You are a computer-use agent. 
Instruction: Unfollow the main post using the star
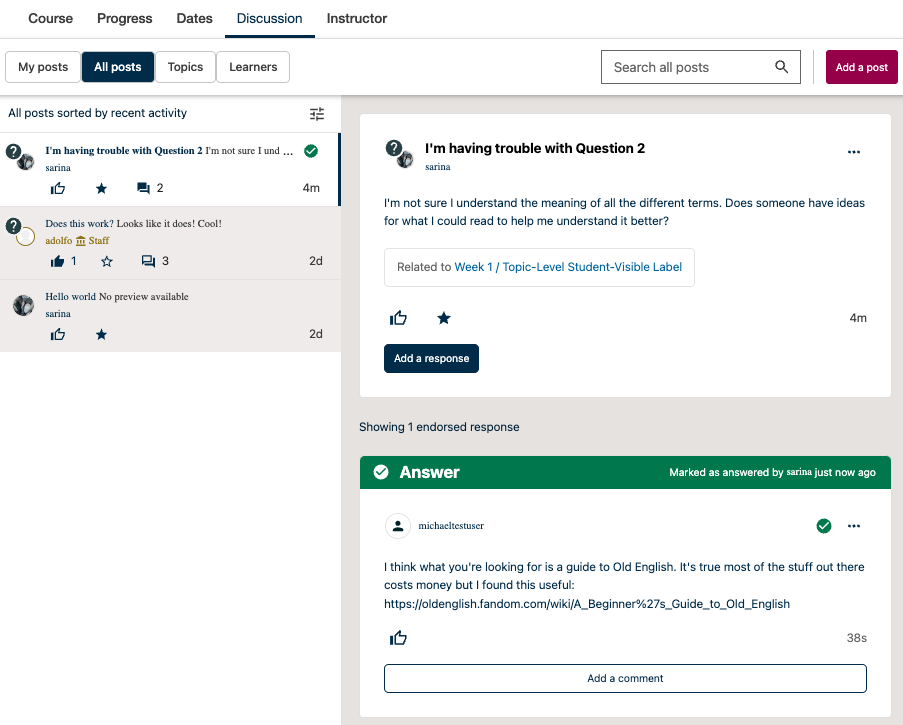point(444,318)
